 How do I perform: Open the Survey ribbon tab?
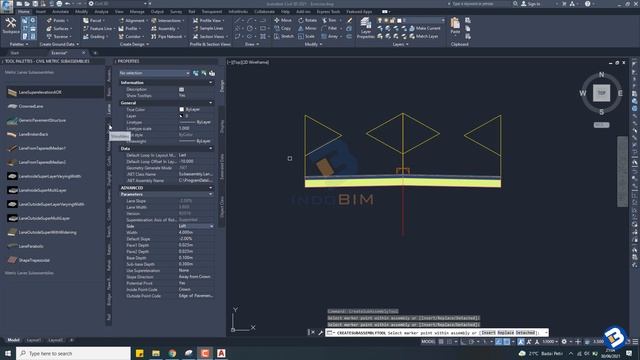pyautogui.click(x=176, y=11)
